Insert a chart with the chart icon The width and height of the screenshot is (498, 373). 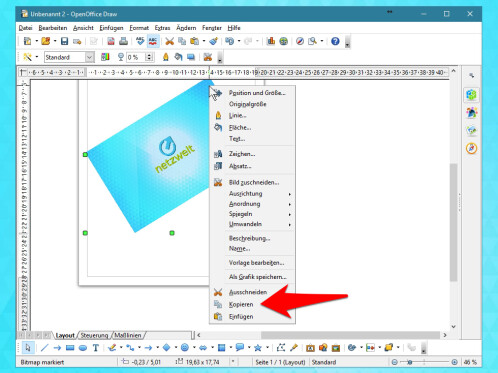(x=271, y=41)
